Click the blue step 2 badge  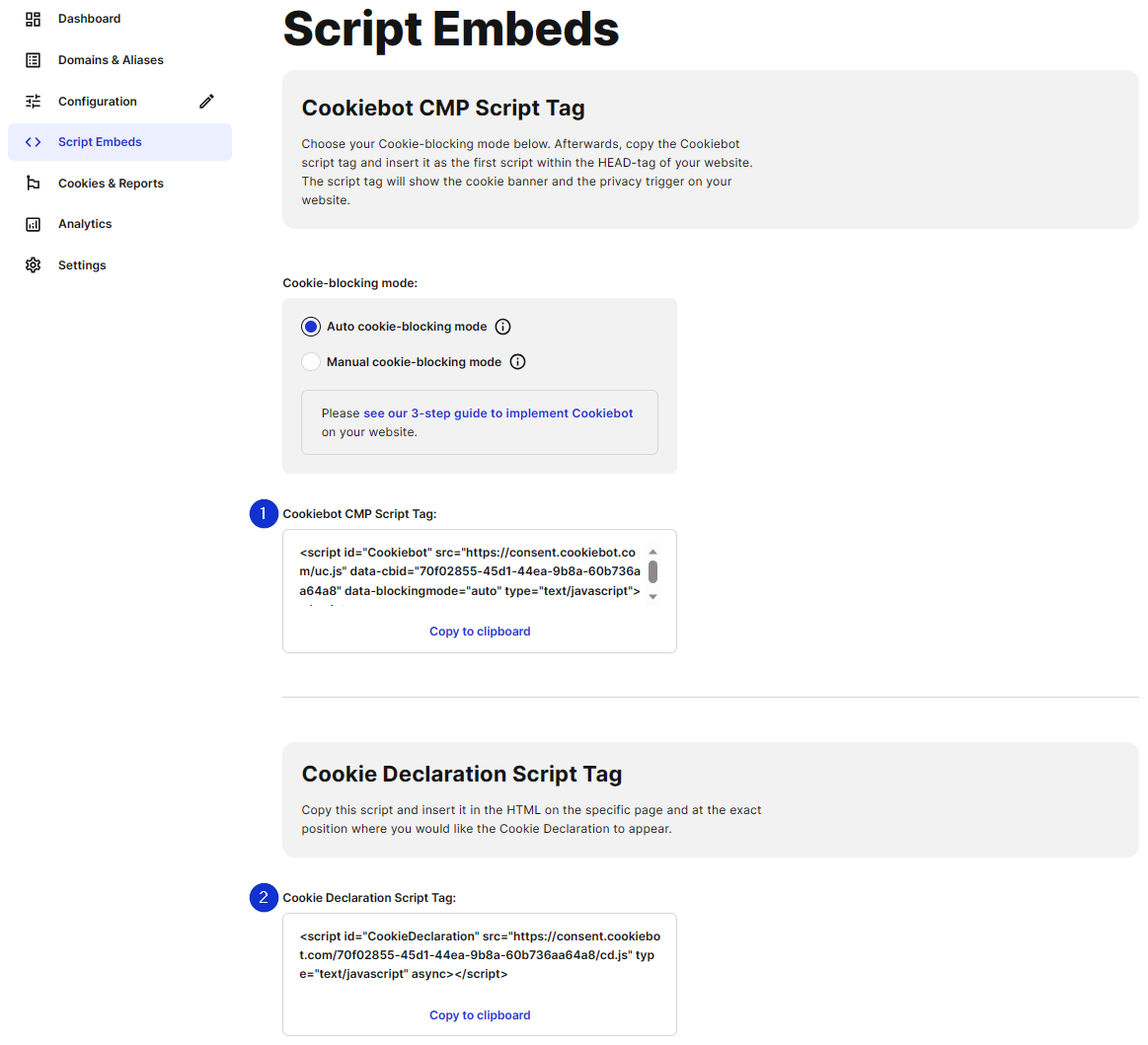click(263, 898)
